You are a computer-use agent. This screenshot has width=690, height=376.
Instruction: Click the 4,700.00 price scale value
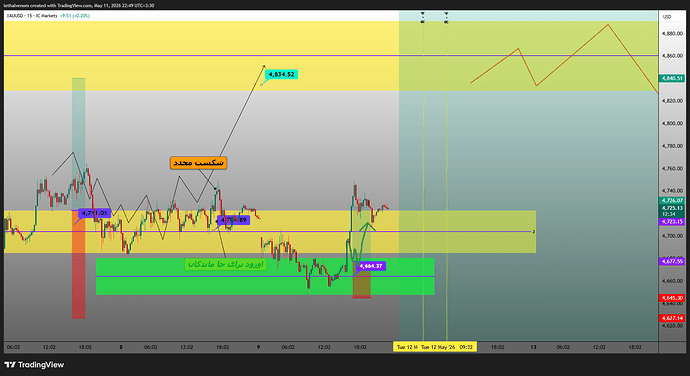click(672, 236)
